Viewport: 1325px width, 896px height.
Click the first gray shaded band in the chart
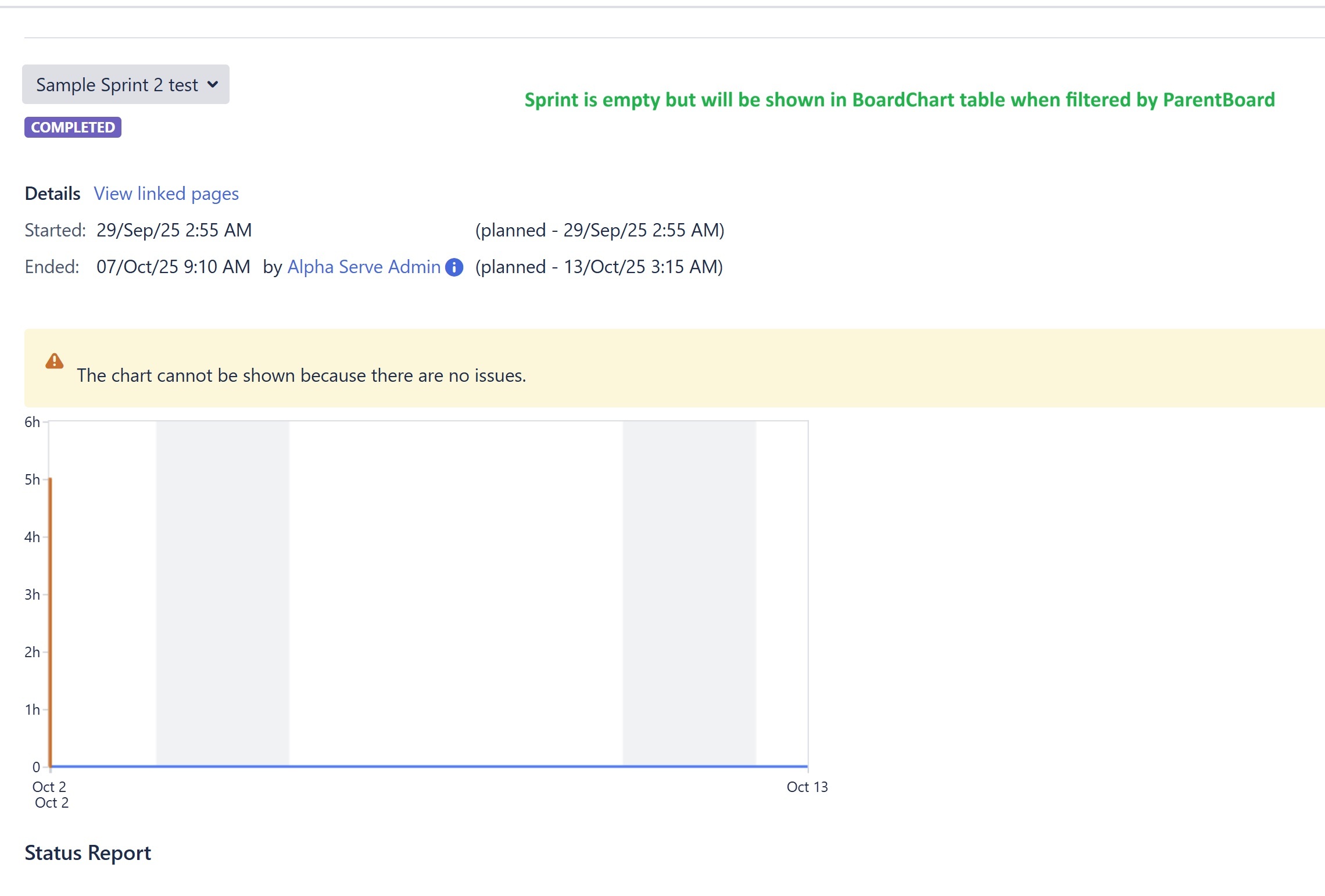pyautogui.click(x=223, y=593)
